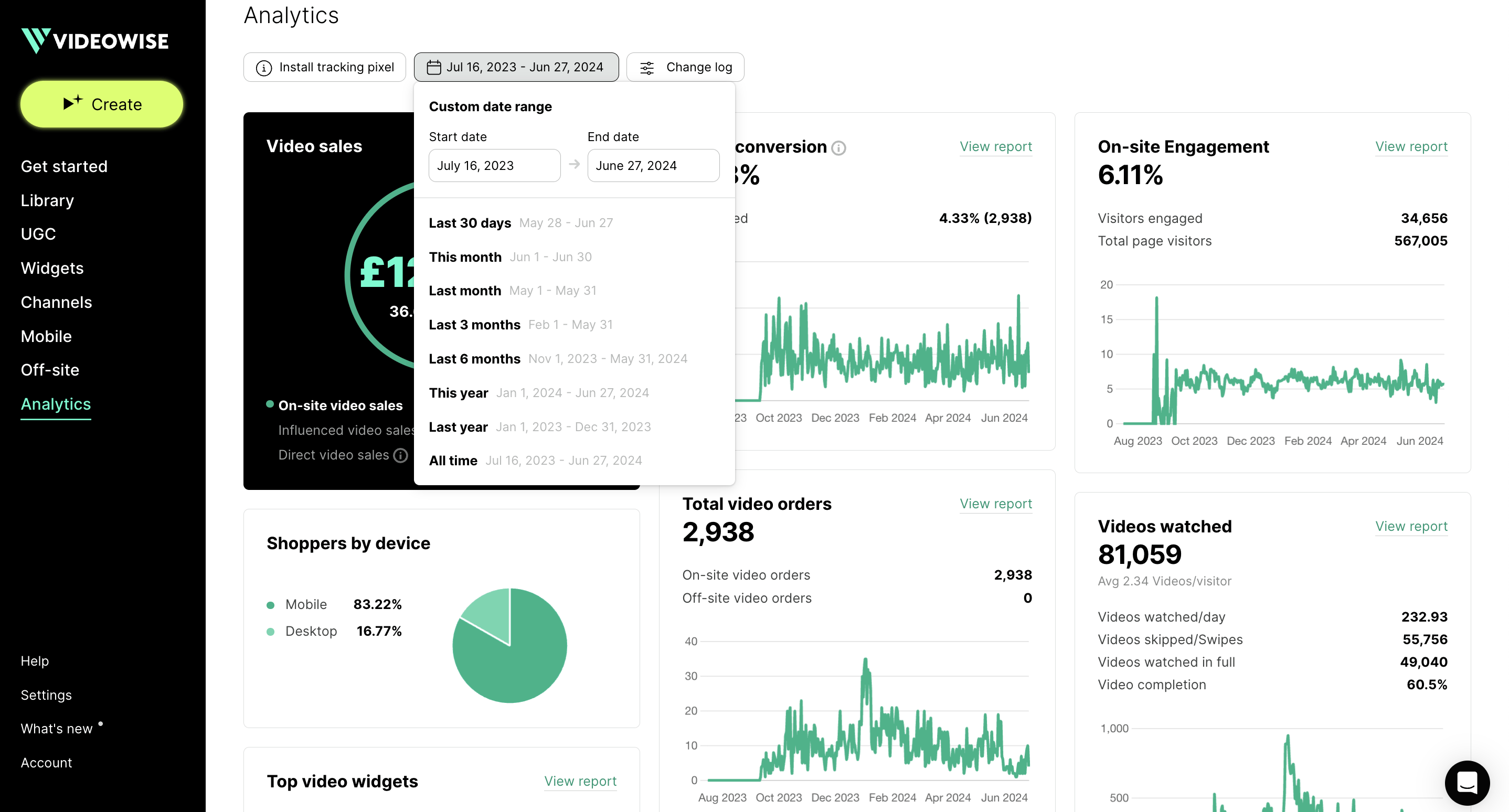Click the Start date input field
This screenshot has height=812, width=1509.
point(494,166)
